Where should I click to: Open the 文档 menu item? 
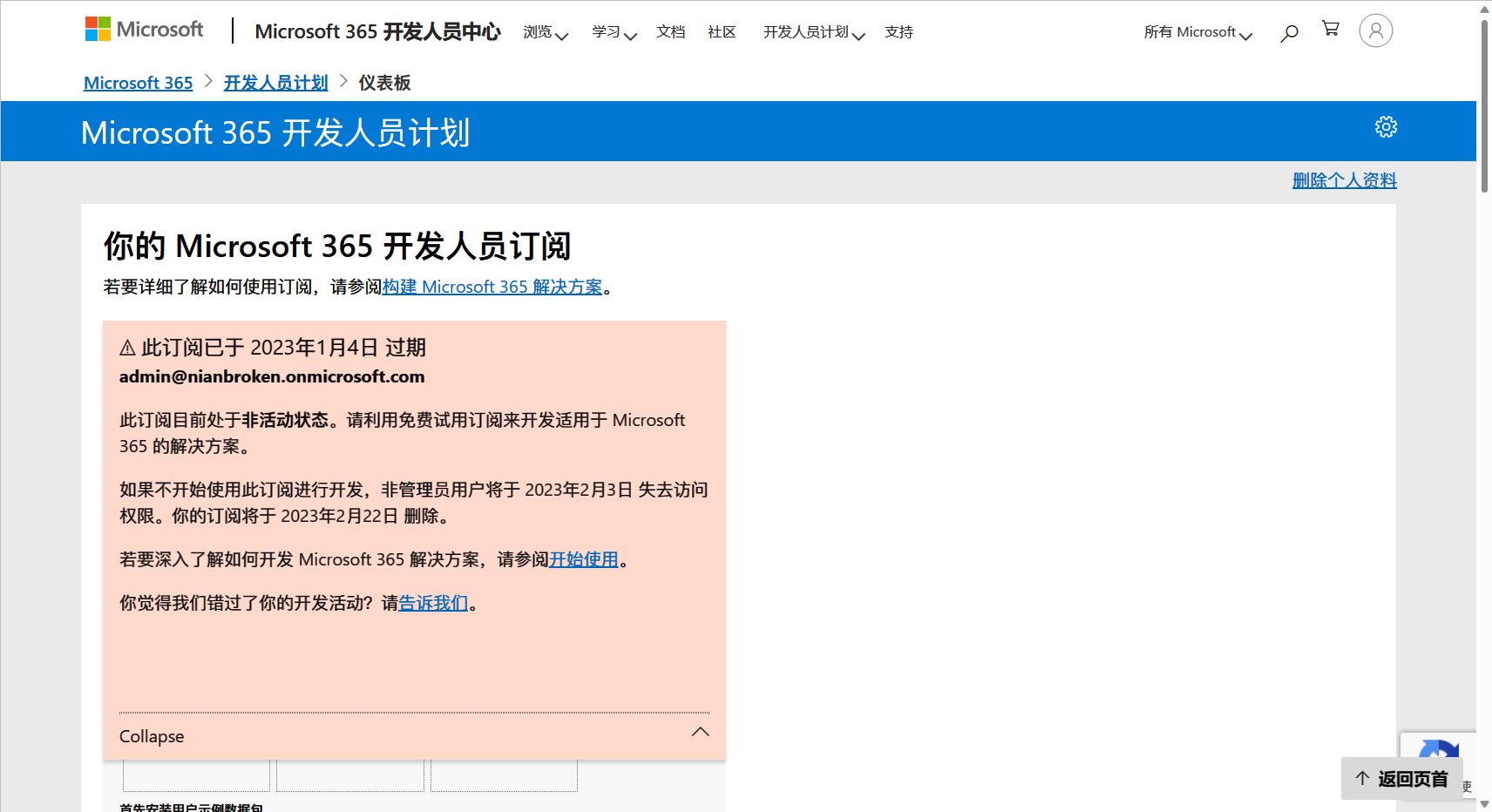tap(671, 32)
